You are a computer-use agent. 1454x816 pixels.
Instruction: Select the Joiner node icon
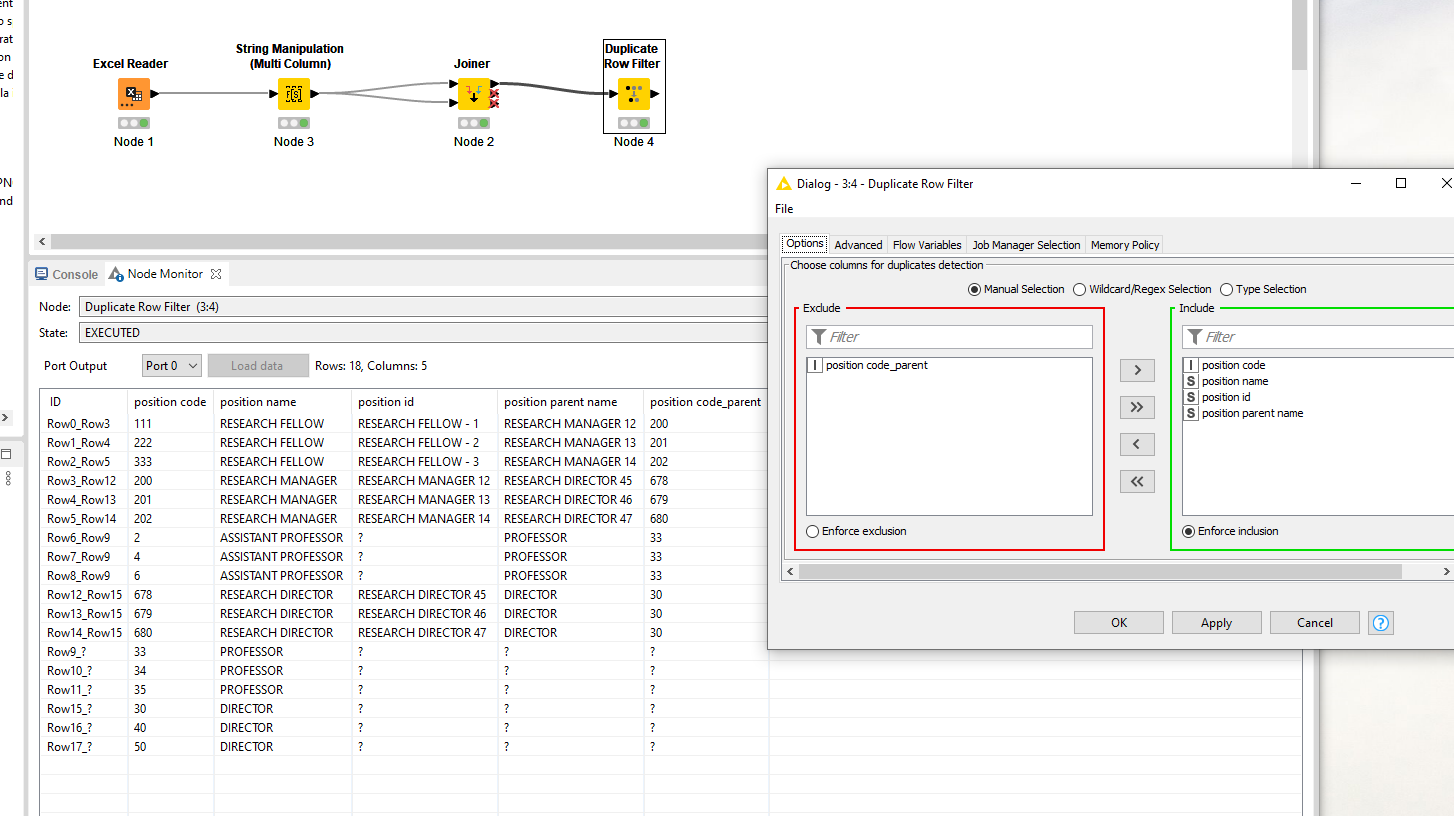point(473,94)
